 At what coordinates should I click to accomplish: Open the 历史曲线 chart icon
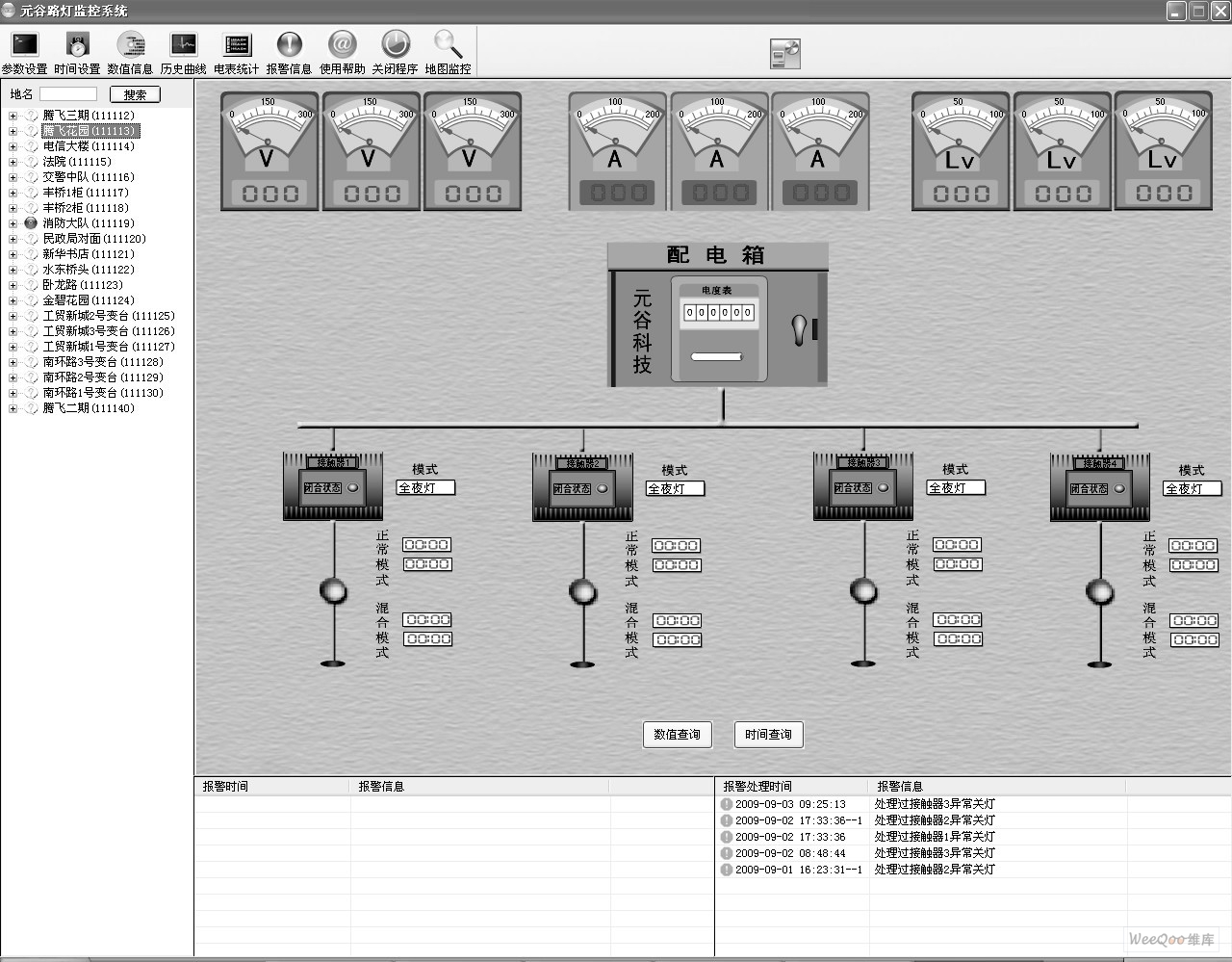(x=183, y=45)
